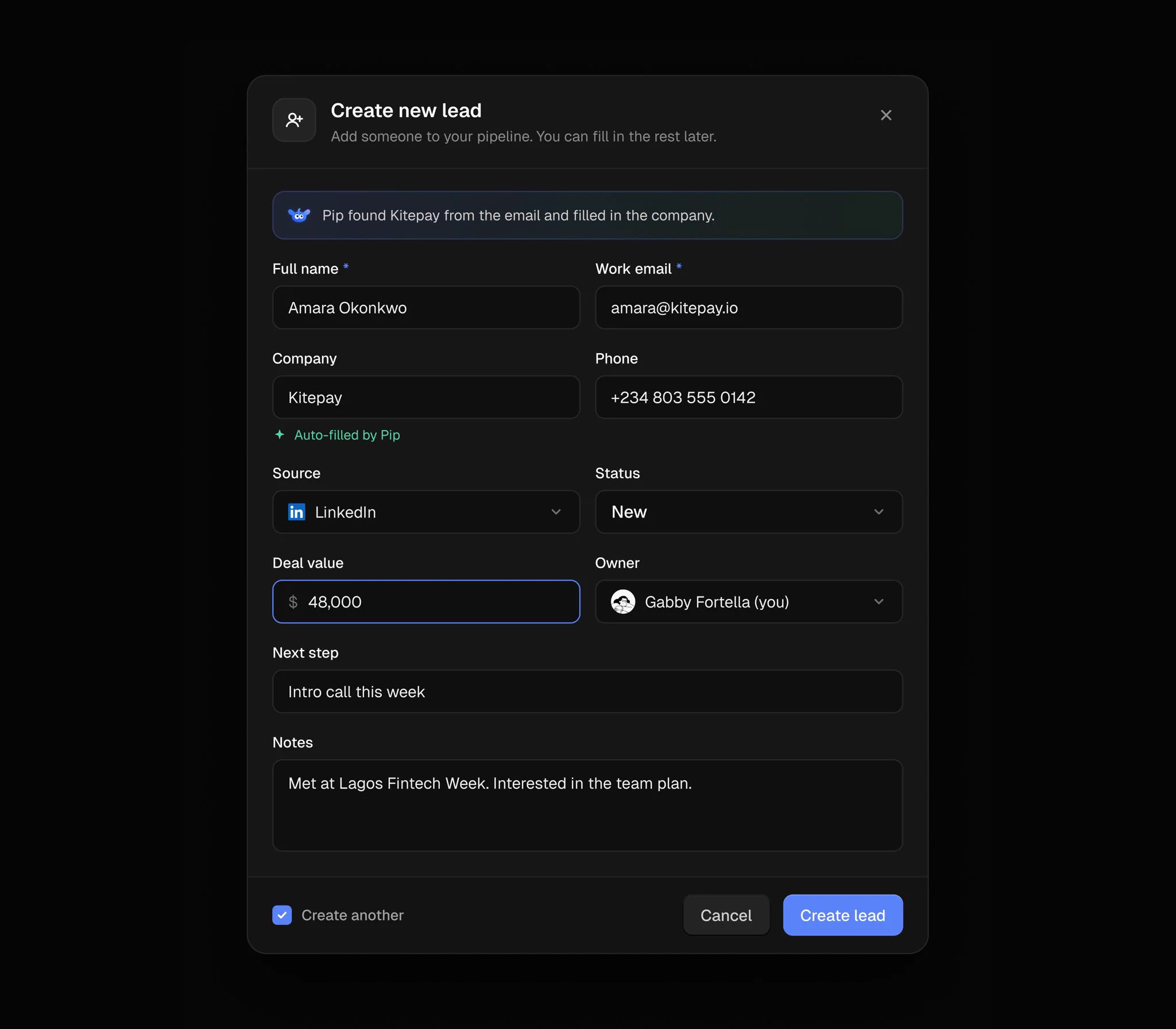
Task: Click the add-person icon in header
Action: click(294, 119)
